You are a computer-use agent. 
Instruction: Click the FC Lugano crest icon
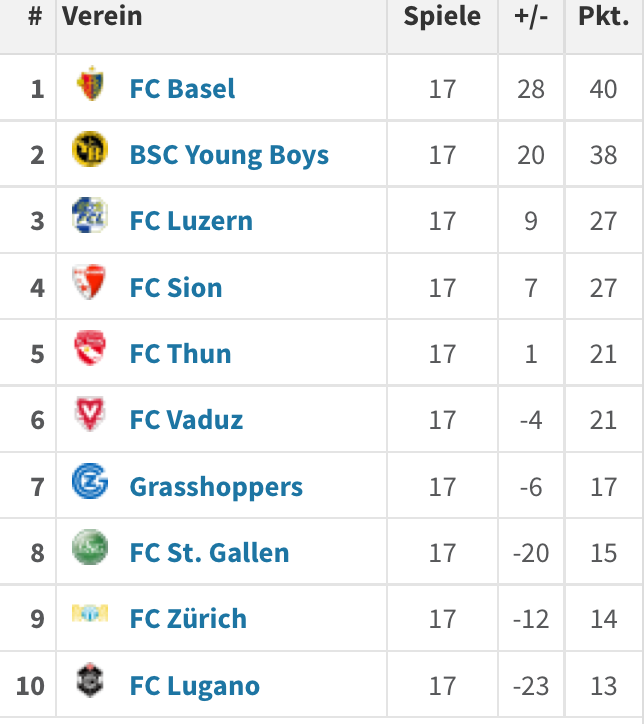coord(90,680)
